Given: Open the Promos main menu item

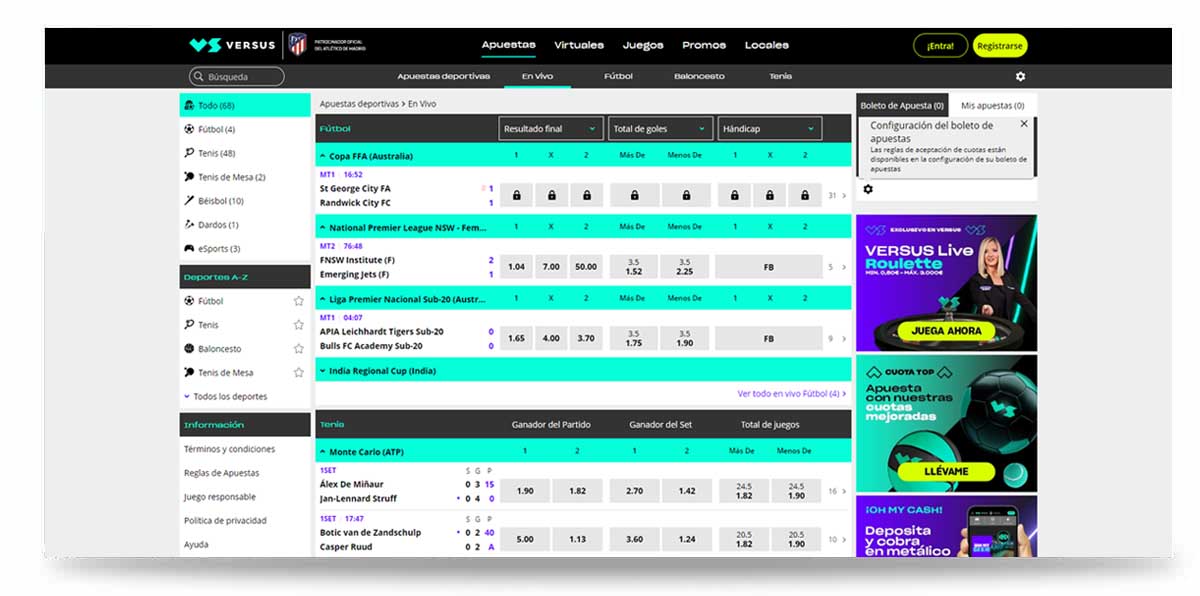Looking at the screenshot, I should 704,45.
